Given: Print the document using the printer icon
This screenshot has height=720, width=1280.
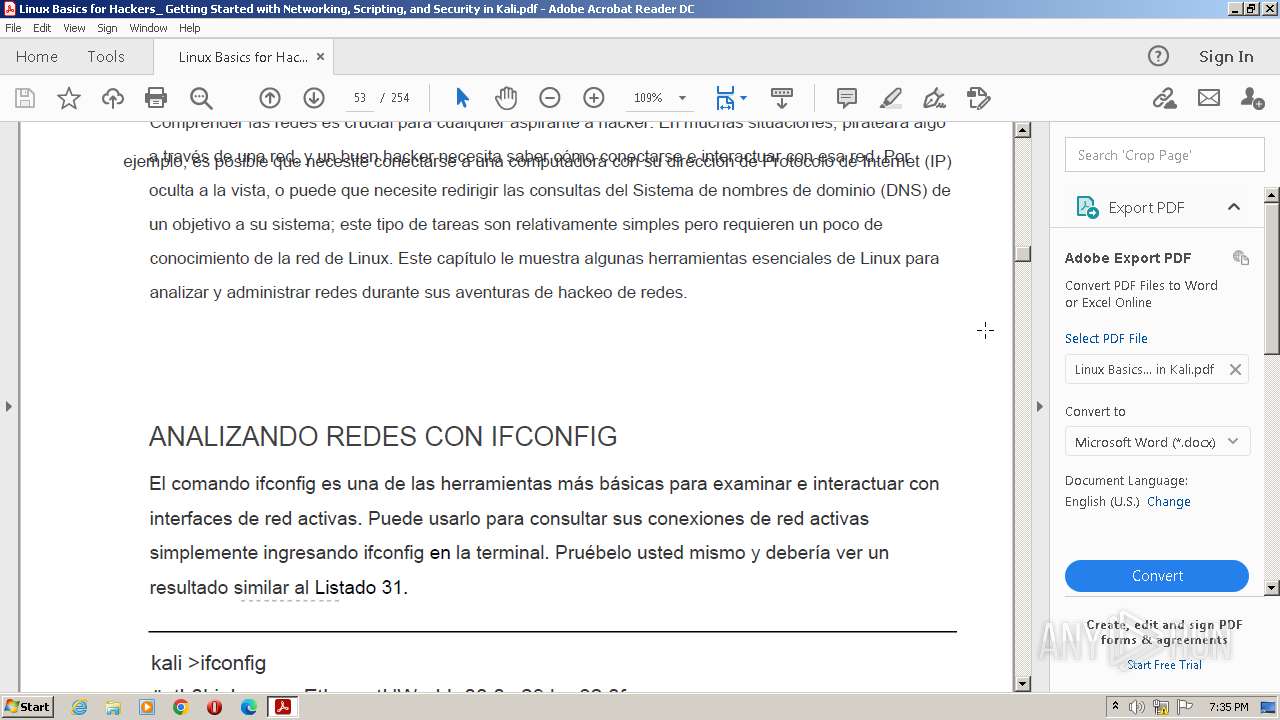Looking at the screenshot, I should tap(156, 98).
